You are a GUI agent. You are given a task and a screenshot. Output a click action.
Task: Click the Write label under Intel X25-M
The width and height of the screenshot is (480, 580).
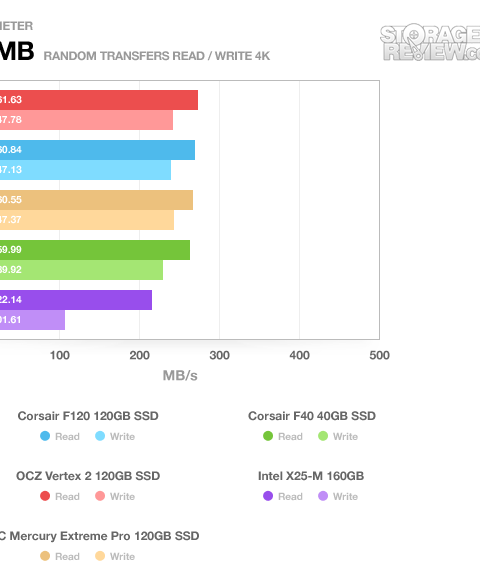(345, 496)
